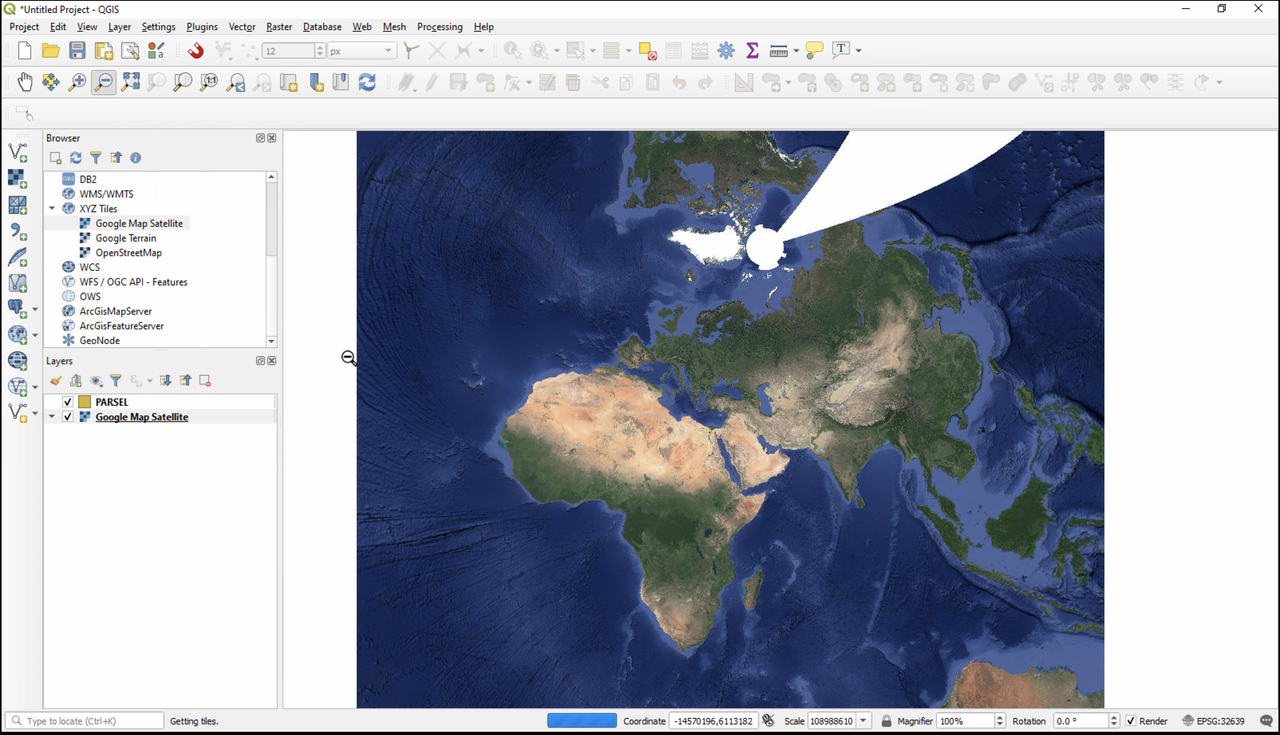The image size is (1280, 735).
Task: Open the Vector menu
Action: [242, 27]
